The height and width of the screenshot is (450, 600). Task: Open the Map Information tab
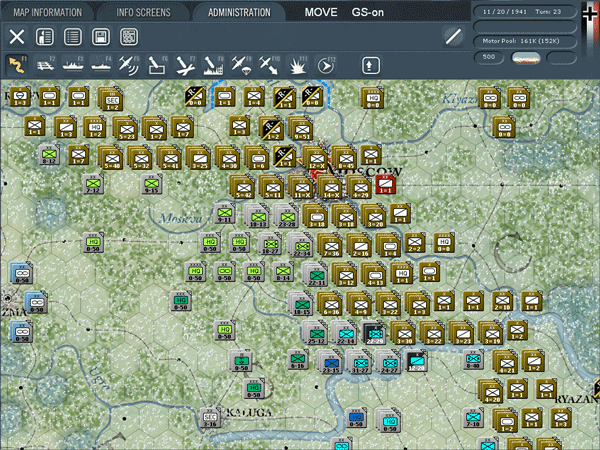click(x=47, y=13)
